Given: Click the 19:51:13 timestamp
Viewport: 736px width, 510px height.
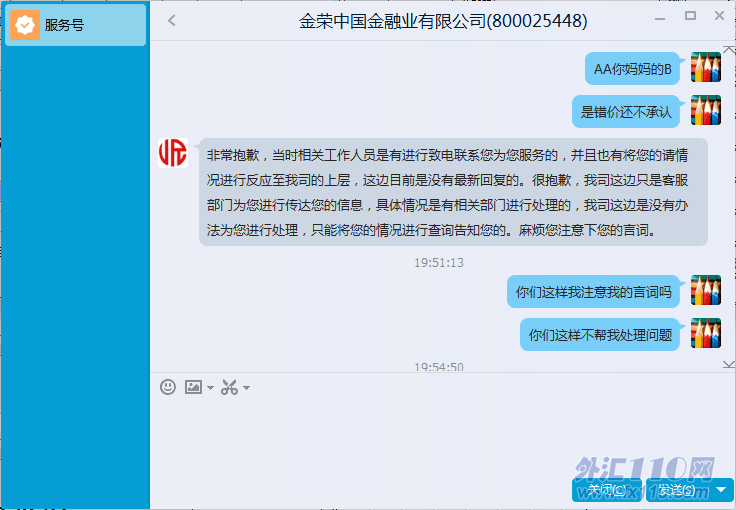Looking at the screenshot, I should 439,263.
